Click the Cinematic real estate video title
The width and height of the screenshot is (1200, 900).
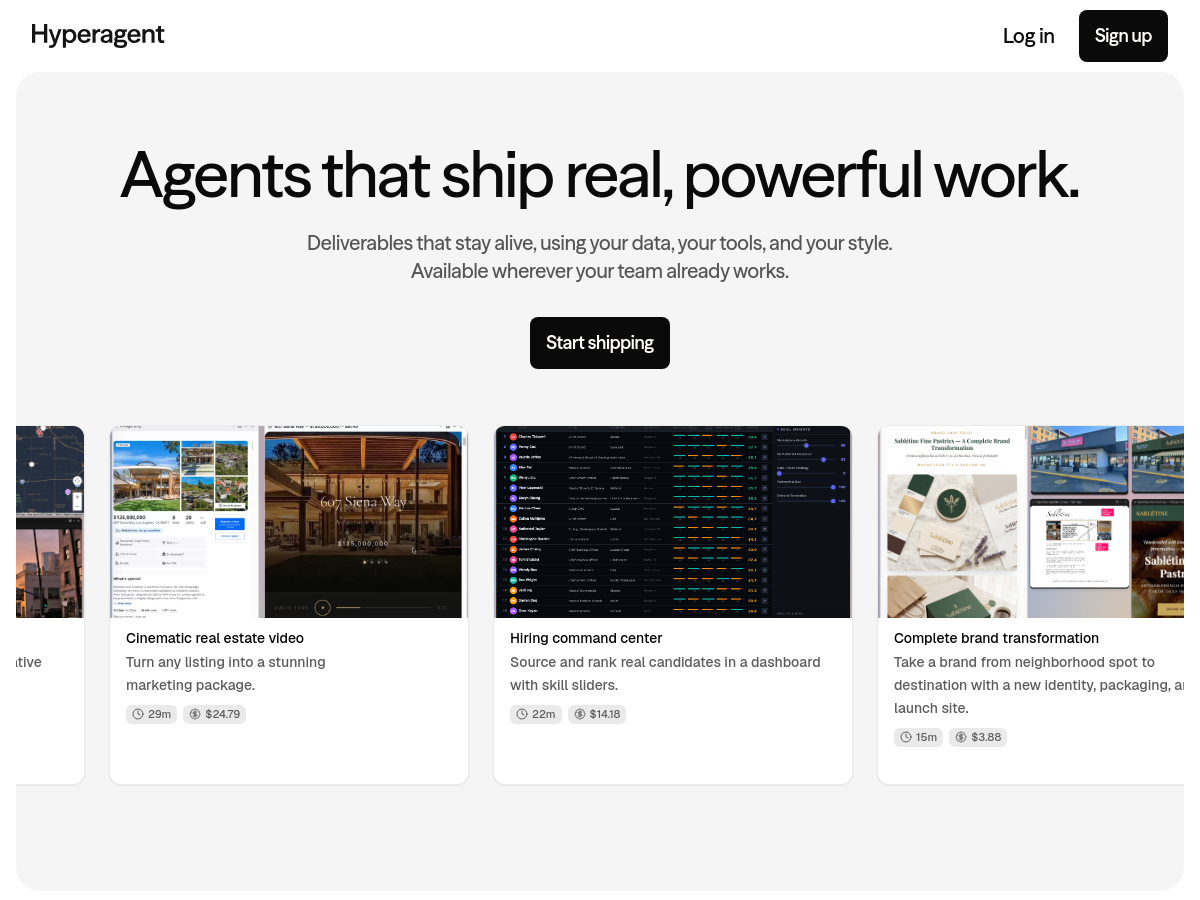pos(215,638)
